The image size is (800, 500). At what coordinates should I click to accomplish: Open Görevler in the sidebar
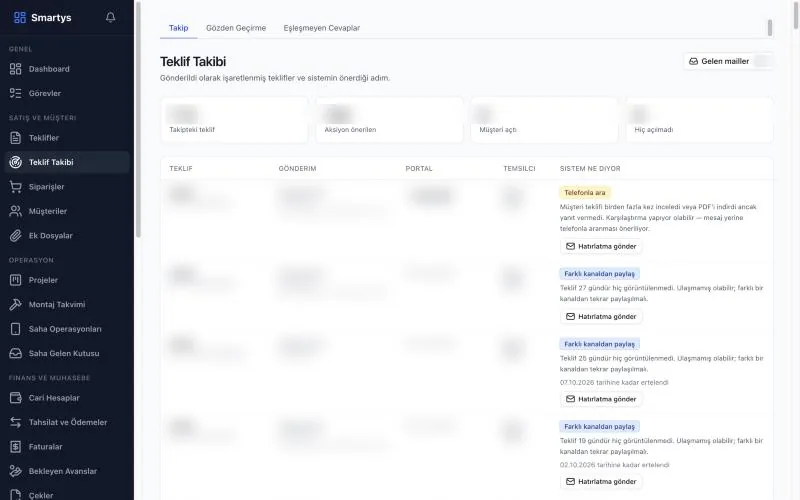point(67,93)
